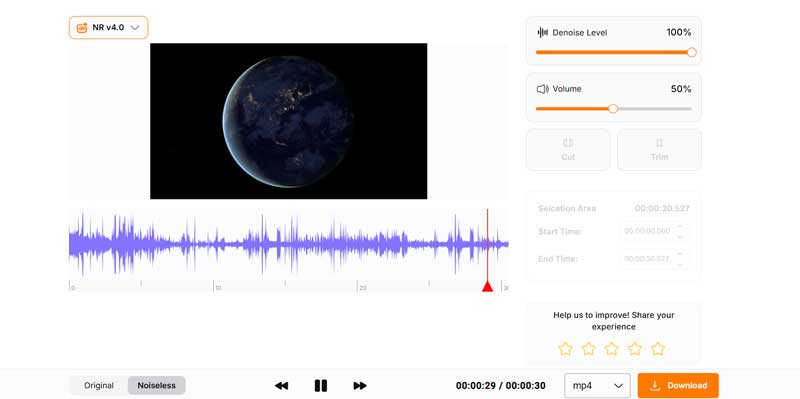
Task: Click the Download button
Action: (678, 386)
